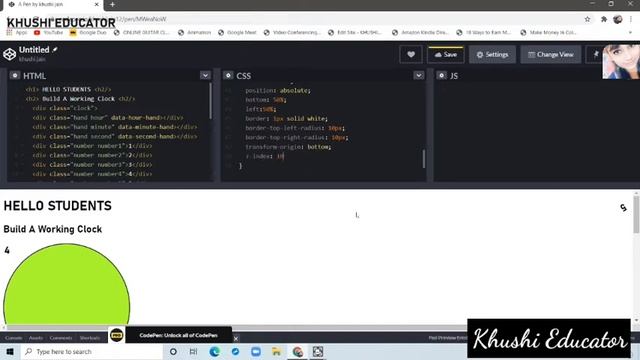Viewport: 640px width, 360px height.
Task: Click Unlock all of CodePen banner
Action: tap(178, 336)
